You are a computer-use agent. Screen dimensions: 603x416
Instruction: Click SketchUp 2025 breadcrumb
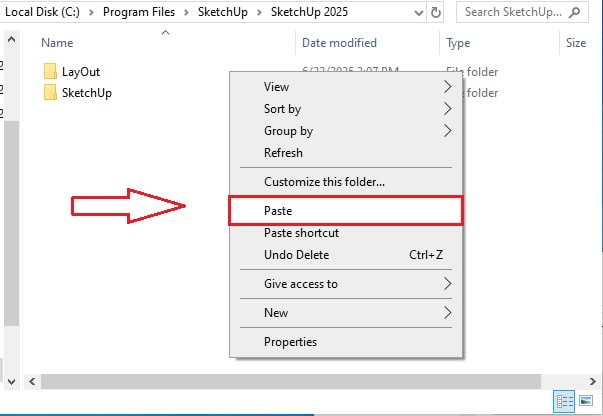pyautogui.click(x=309, y=12)
